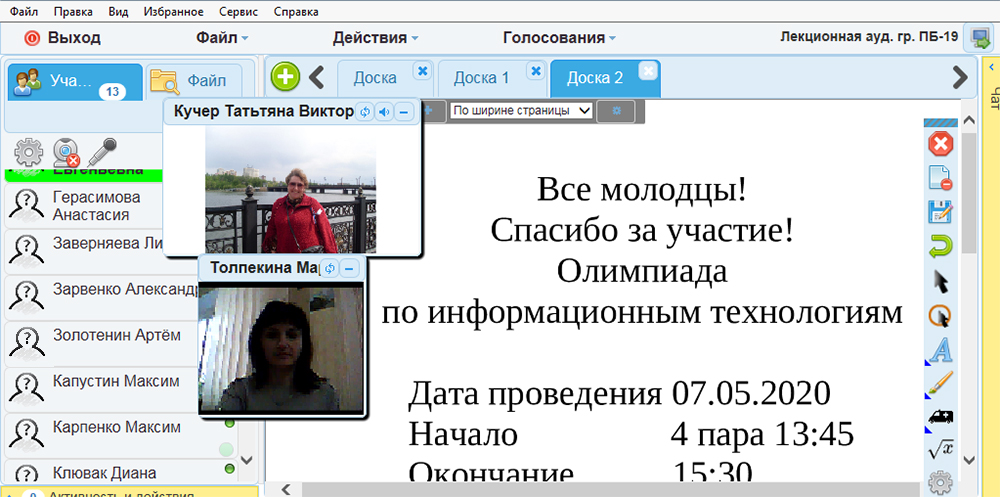Choose the text tool letter A

940,350
